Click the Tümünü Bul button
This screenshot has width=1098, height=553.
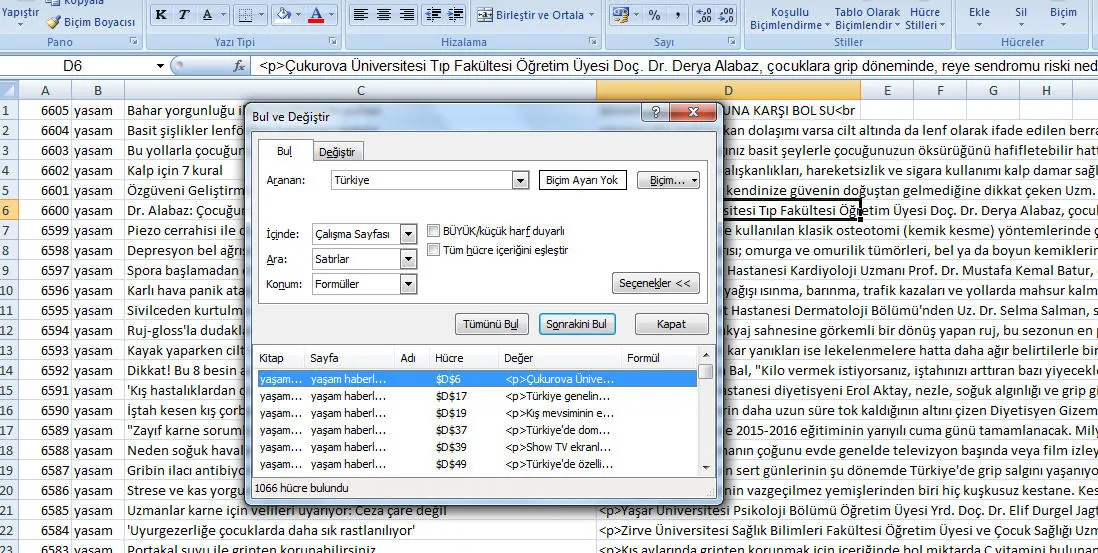(491, 325)
